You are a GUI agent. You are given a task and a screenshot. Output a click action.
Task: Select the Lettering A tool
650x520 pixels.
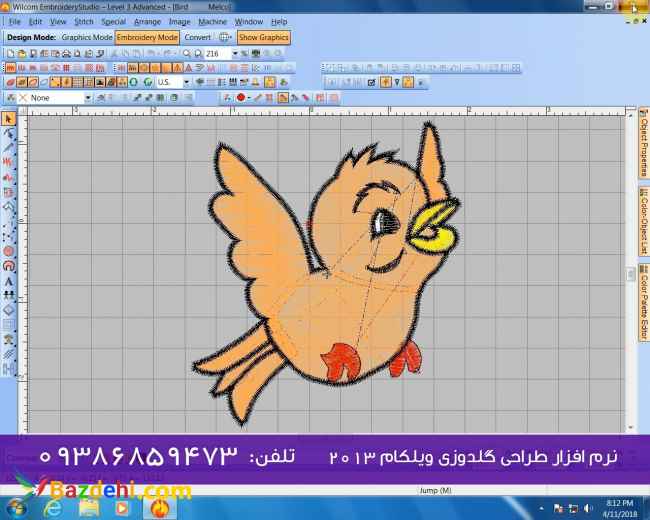(9, 281)
